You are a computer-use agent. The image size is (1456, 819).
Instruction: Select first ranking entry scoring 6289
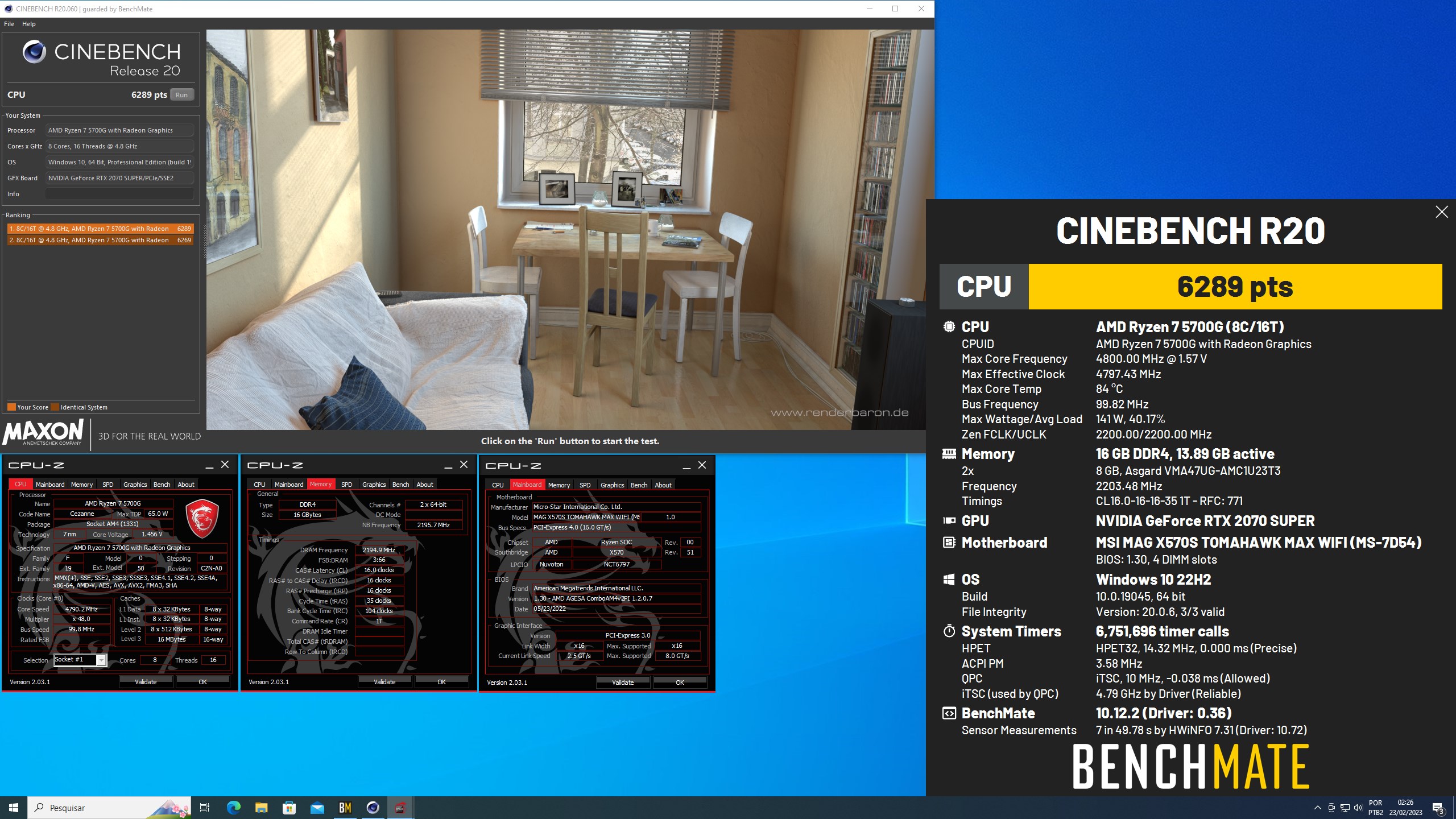[101, 229]
